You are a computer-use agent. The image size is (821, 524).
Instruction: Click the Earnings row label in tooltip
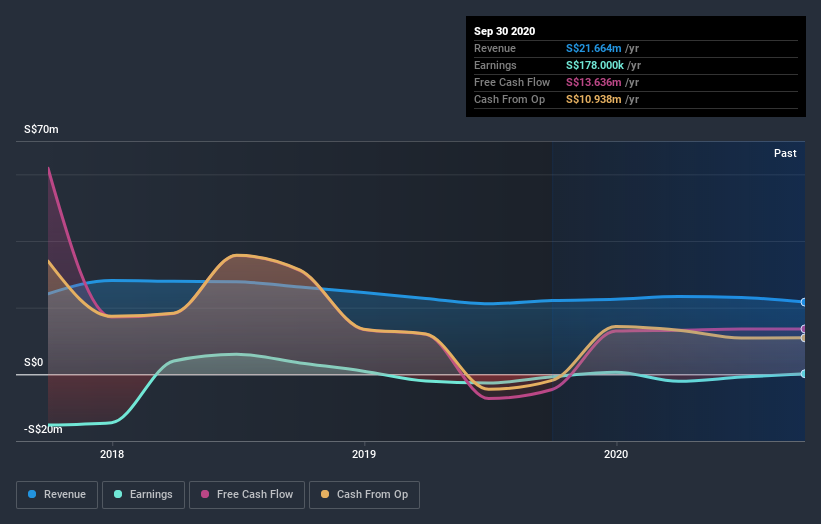(x=495, y=65)
